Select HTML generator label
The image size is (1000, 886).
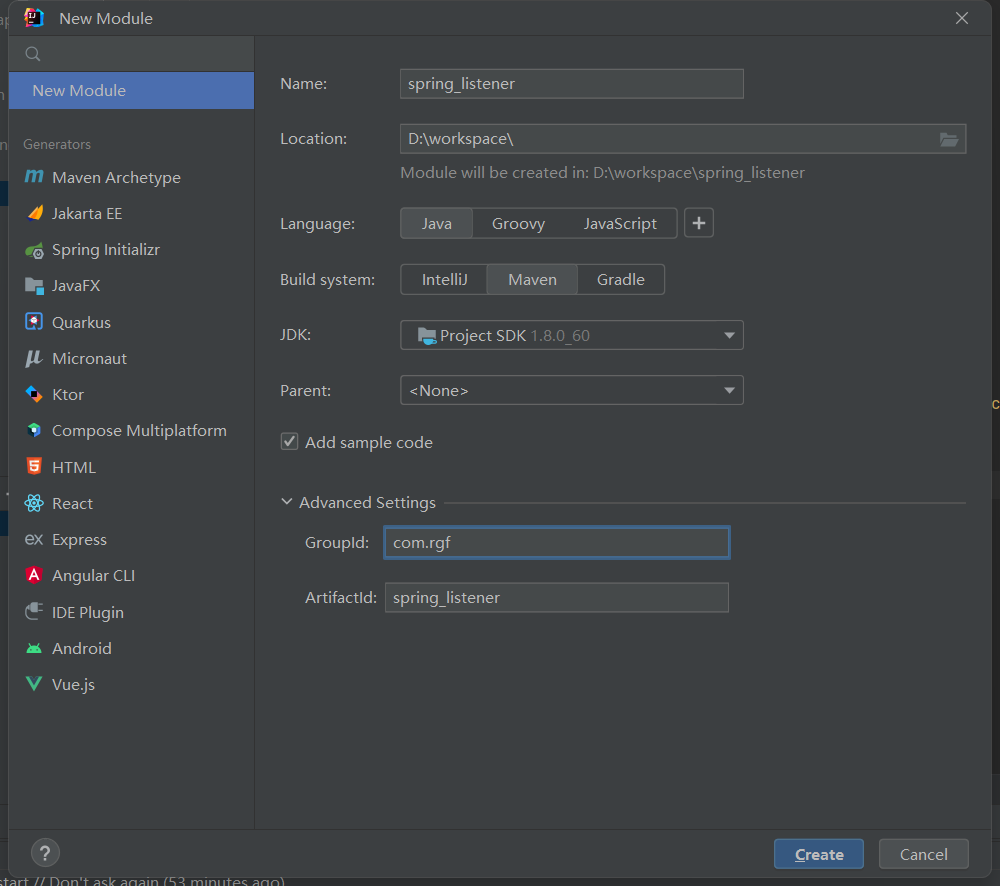coord(74,468)
